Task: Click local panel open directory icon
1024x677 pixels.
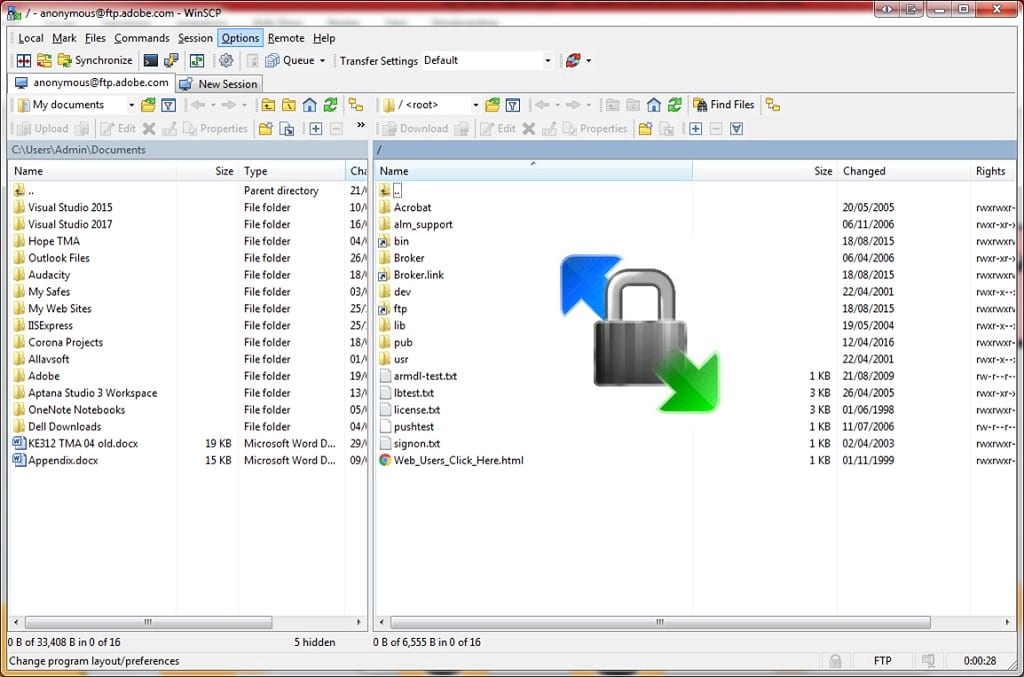Action: [148, 105]
